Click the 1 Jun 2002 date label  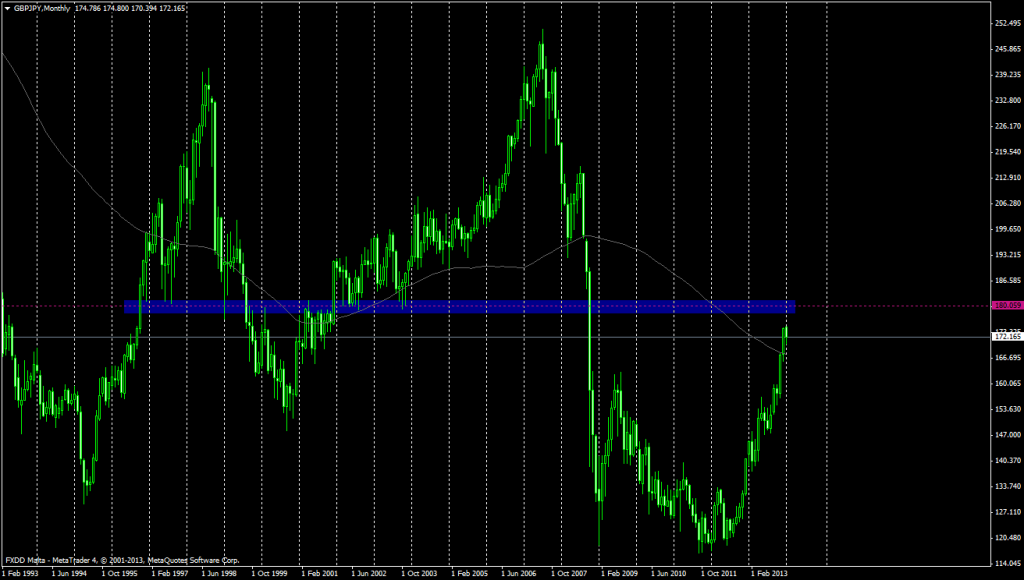pos(369,574)
